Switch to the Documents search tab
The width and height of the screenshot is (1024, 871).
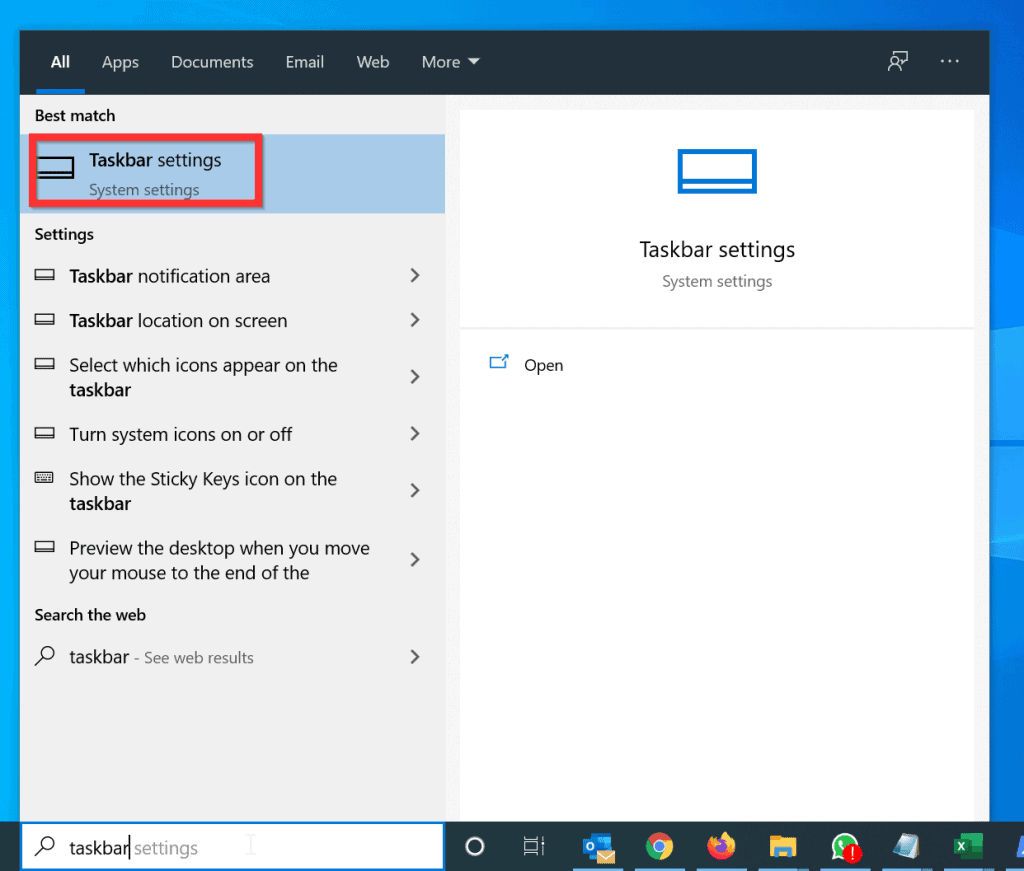point(212,61)
